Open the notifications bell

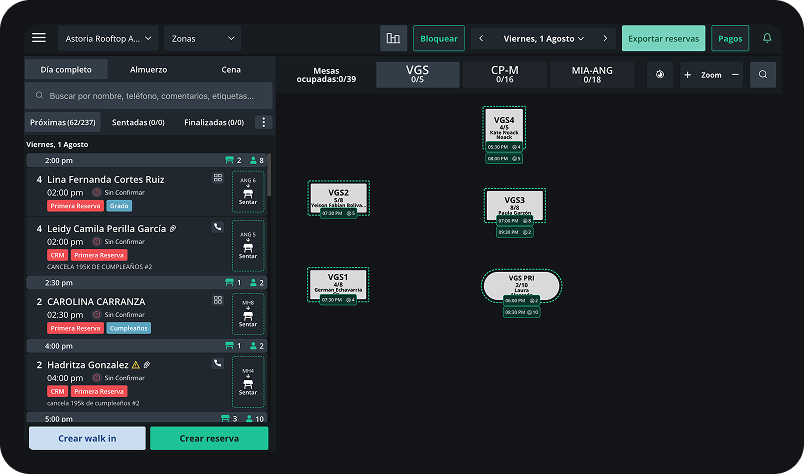pyautogui.click(x=767, y=38)
